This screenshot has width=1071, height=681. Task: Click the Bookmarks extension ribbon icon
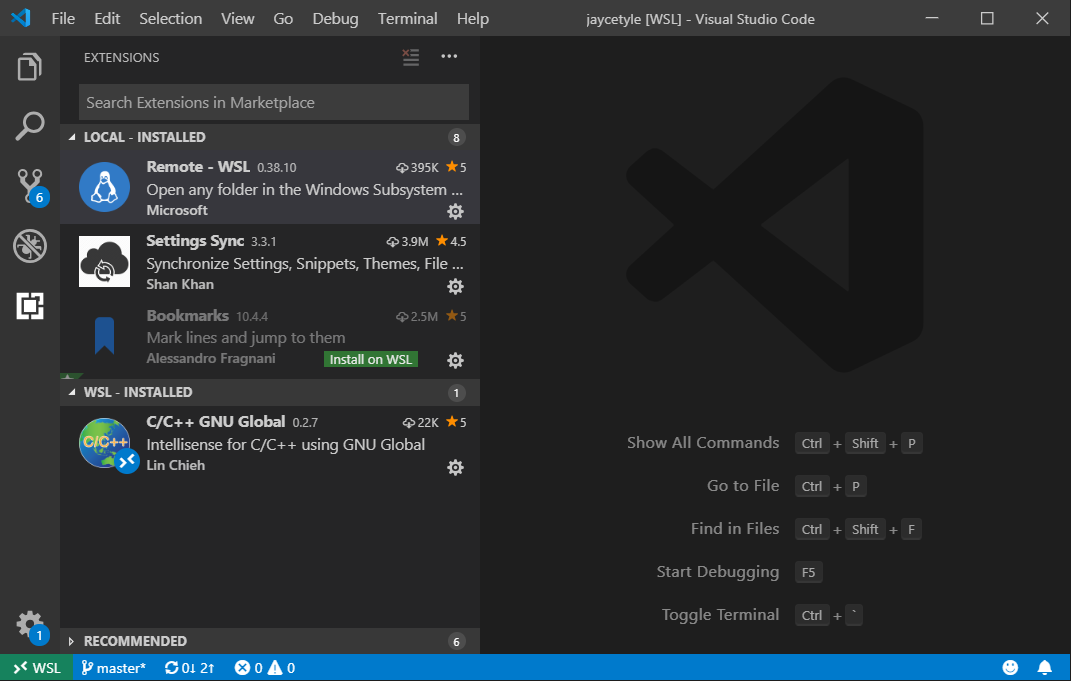pyautogui.click(x=105, y=335)
